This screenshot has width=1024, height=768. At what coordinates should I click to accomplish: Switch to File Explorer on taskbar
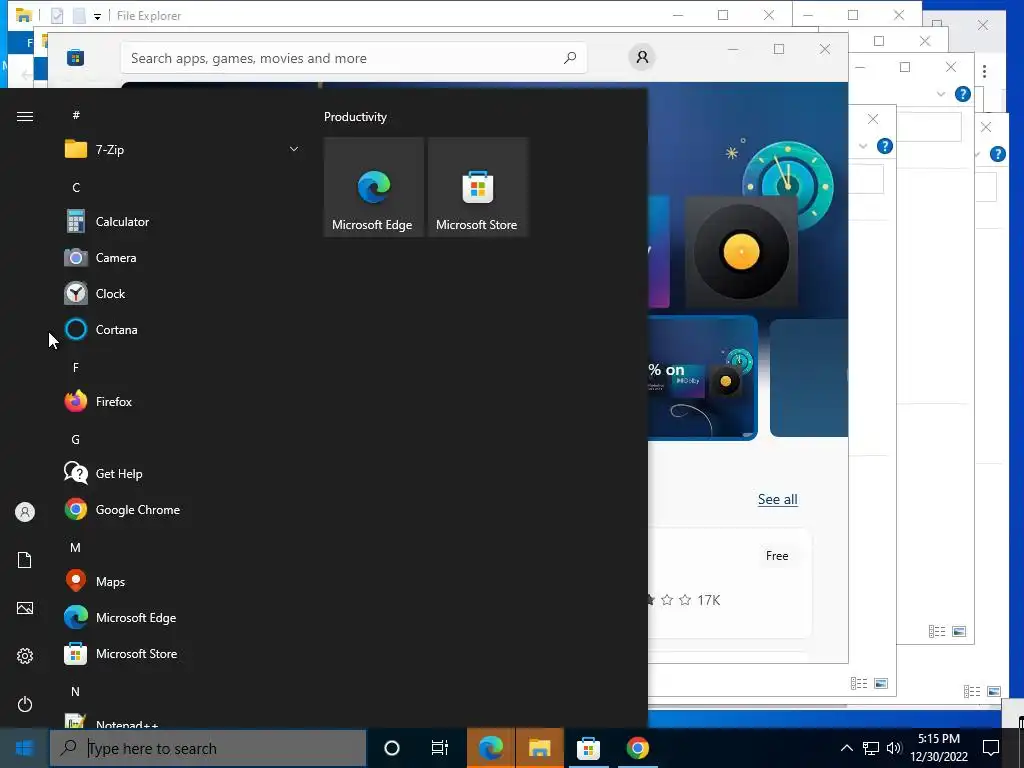(539, 748)
